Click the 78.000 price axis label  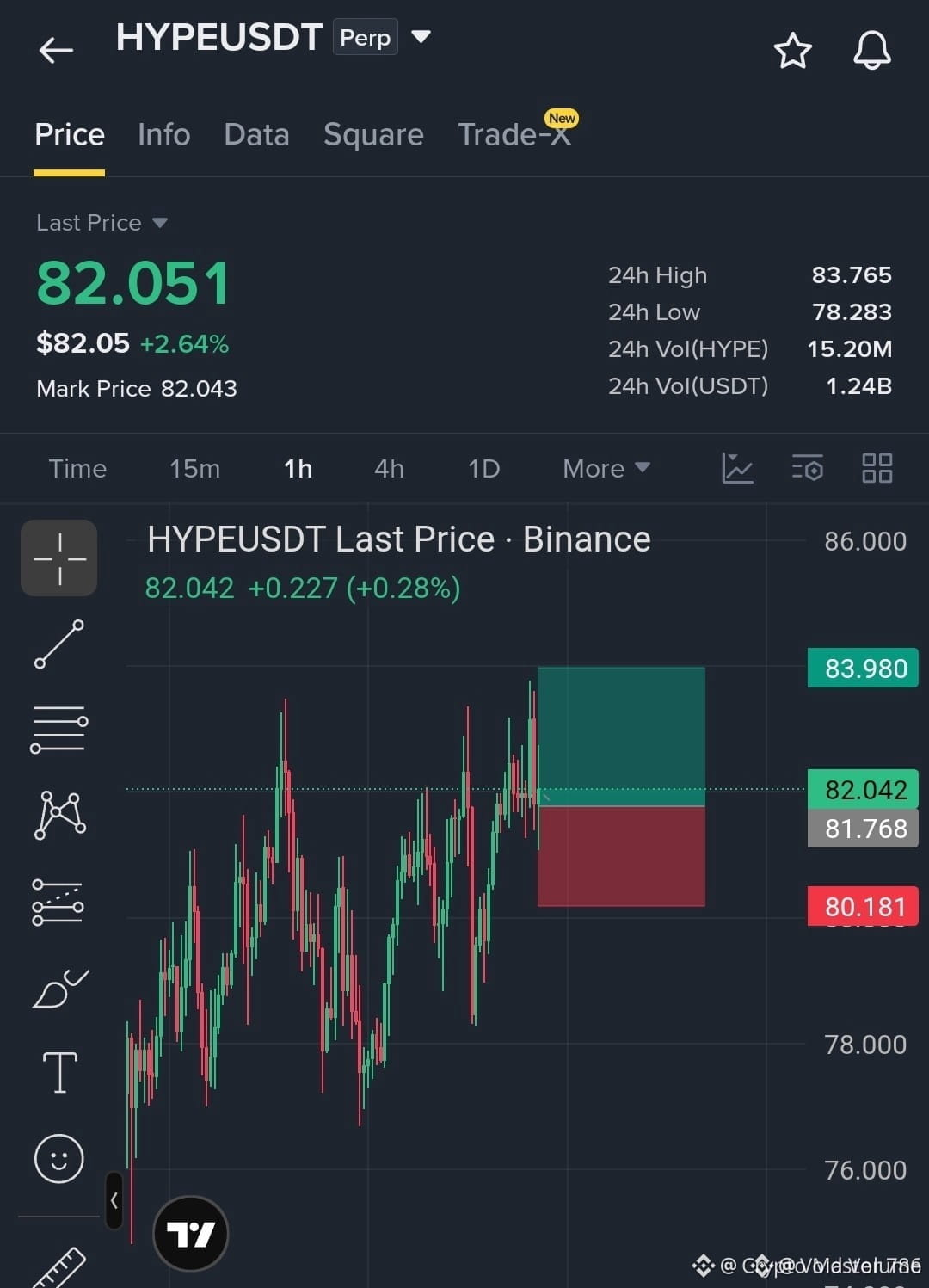pyautogui.click(x=865, y=1045)
